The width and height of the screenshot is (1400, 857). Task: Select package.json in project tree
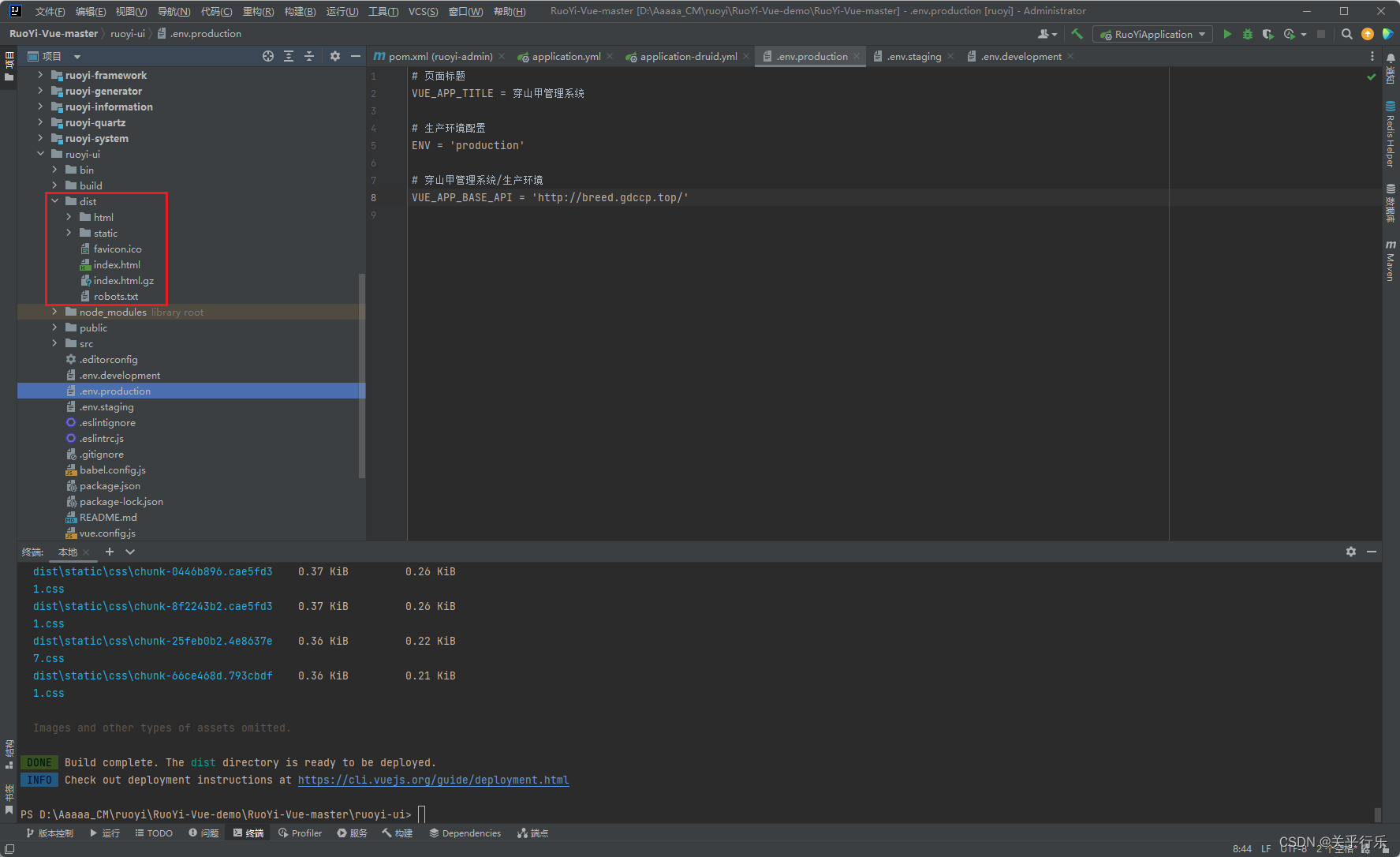click(110, 485)
